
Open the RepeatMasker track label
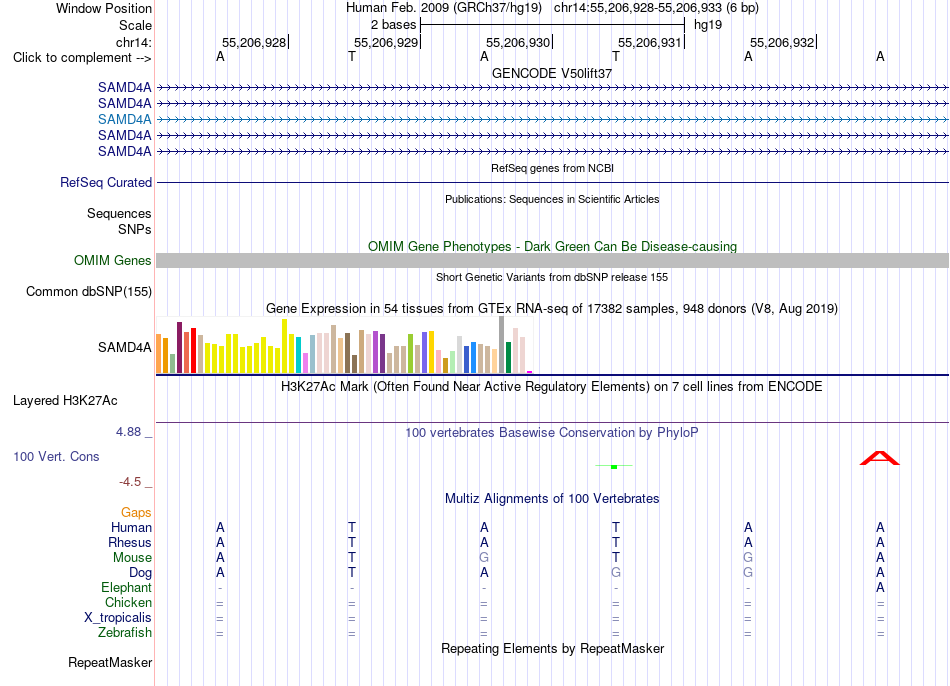pos(110,662)
